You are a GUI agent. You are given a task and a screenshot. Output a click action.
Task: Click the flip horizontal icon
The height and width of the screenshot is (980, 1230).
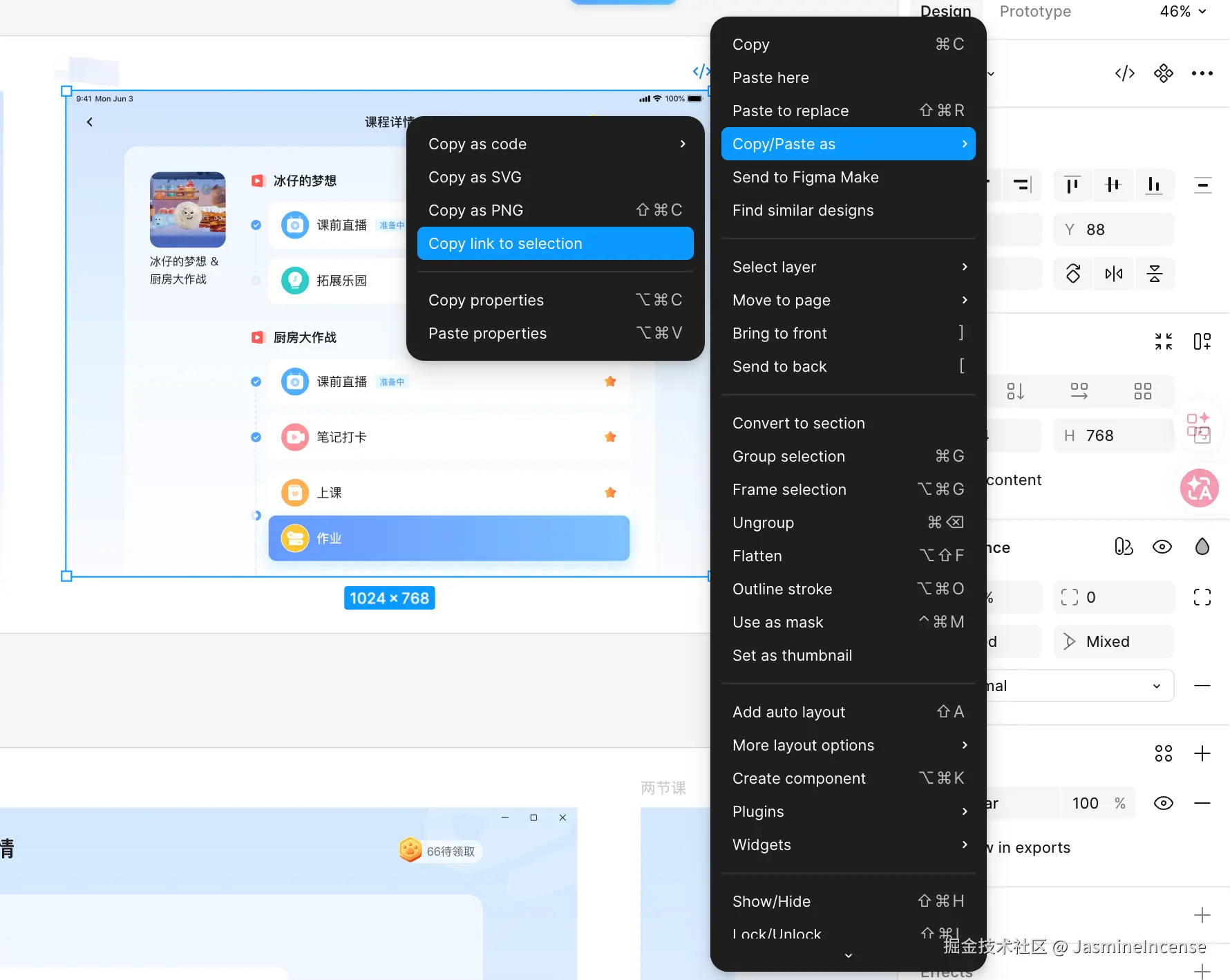(1114, 274)
